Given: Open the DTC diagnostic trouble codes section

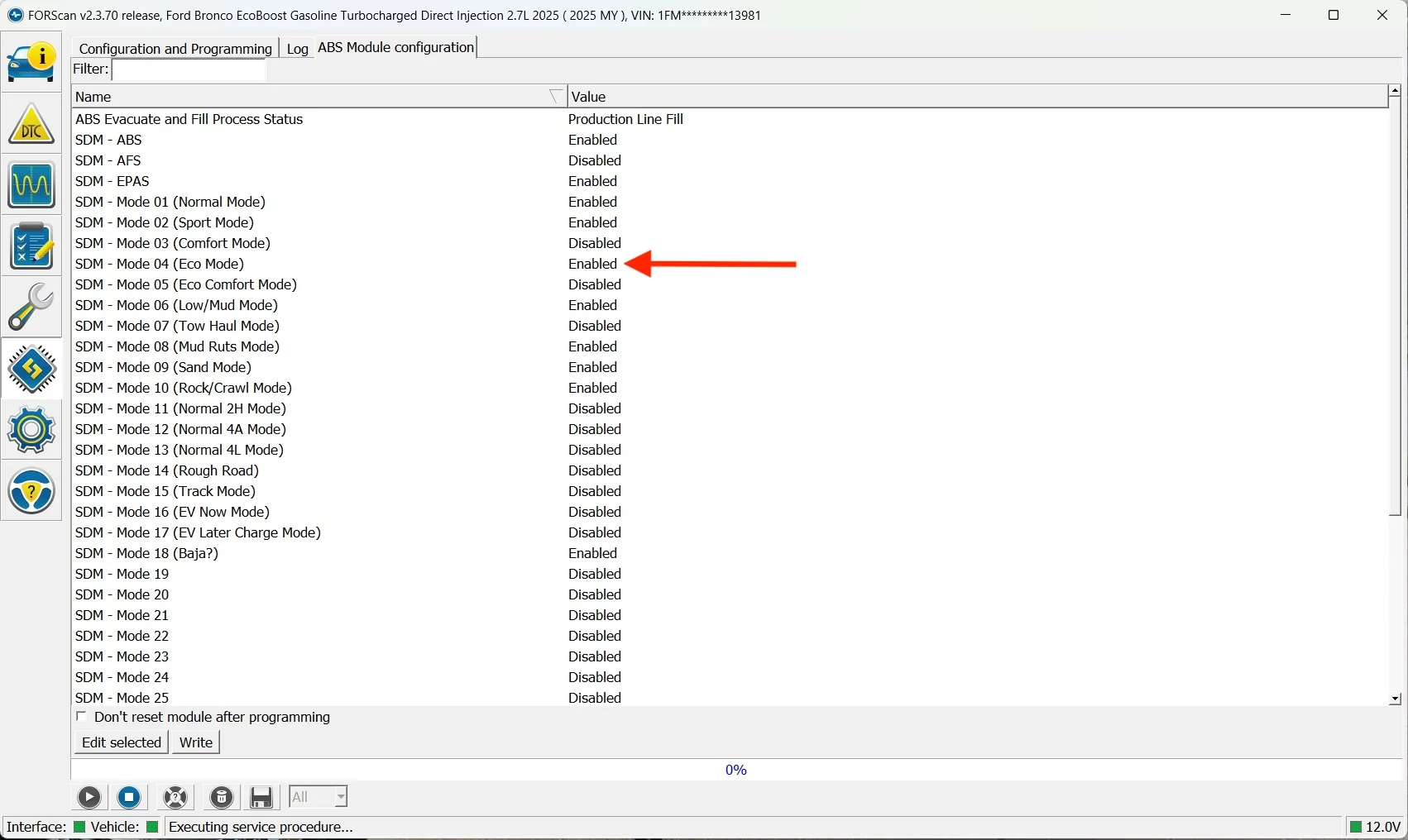Looking at the screenshot, I should (31, 124).
